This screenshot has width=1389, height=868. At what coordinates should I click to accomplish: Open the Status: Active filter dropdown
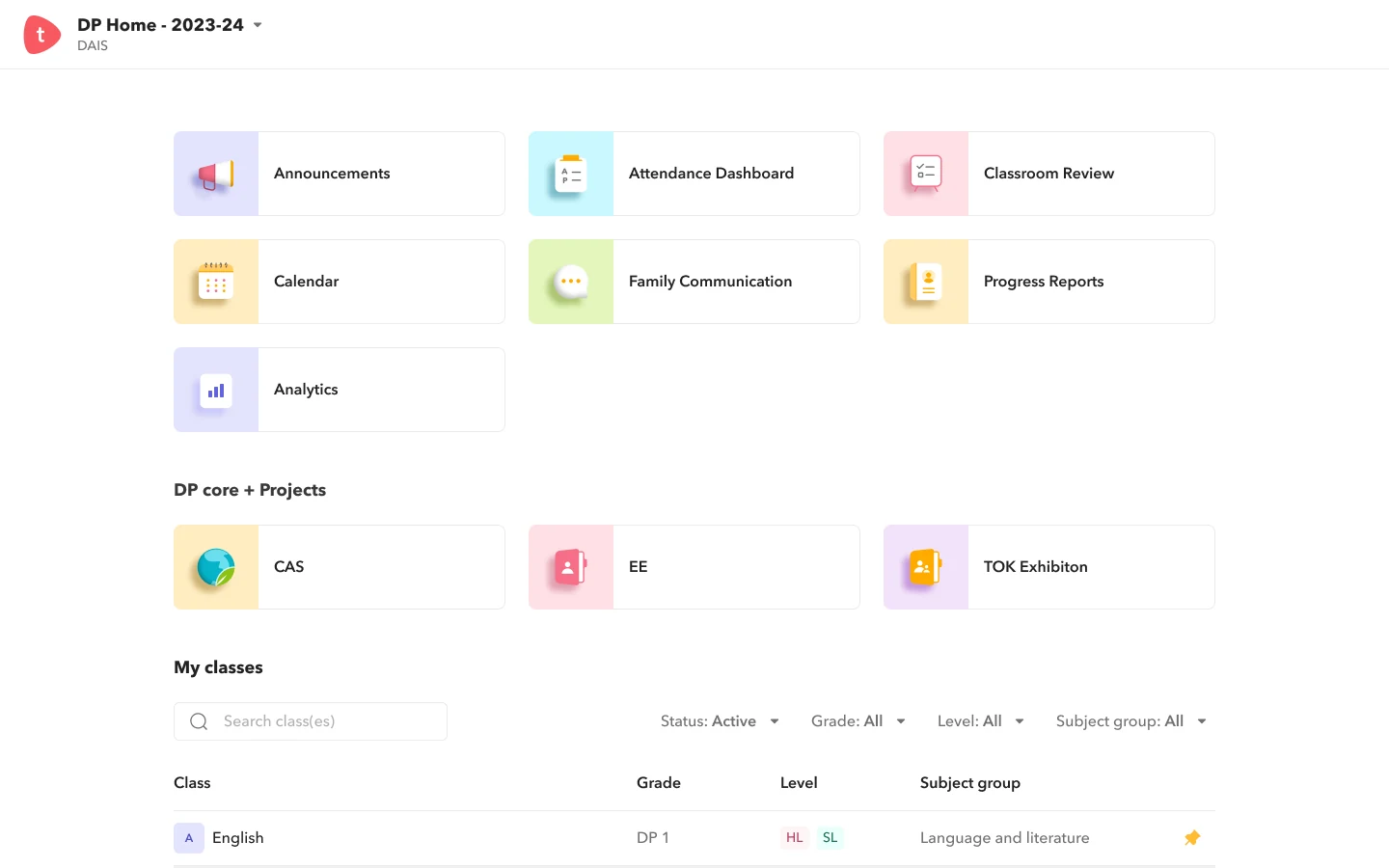pyautogui.click(x=720, y=721)
